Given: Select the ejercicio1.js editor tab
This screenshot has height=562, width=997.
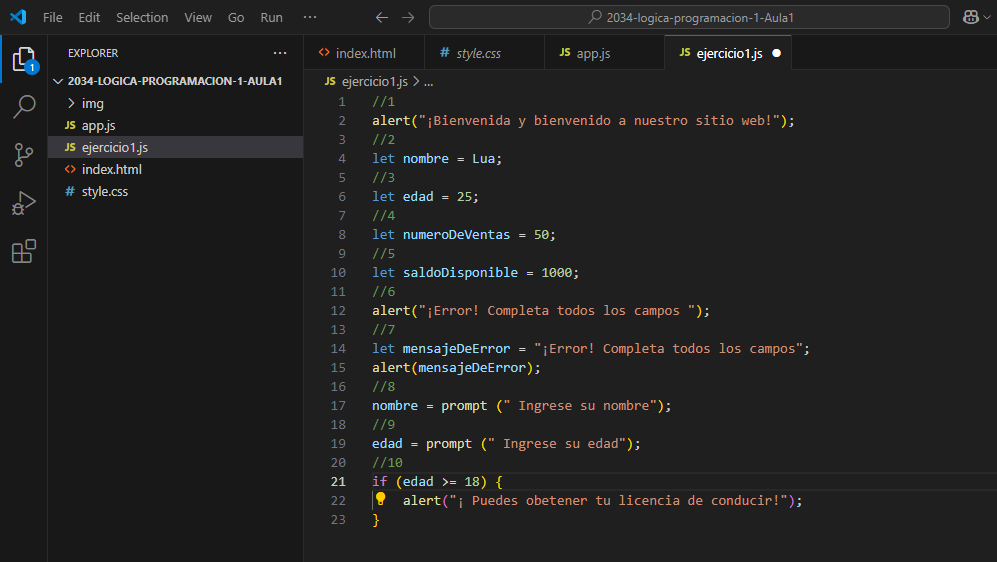Looking at the screenshot, I should pyautogui.click(x=728, y=53).
